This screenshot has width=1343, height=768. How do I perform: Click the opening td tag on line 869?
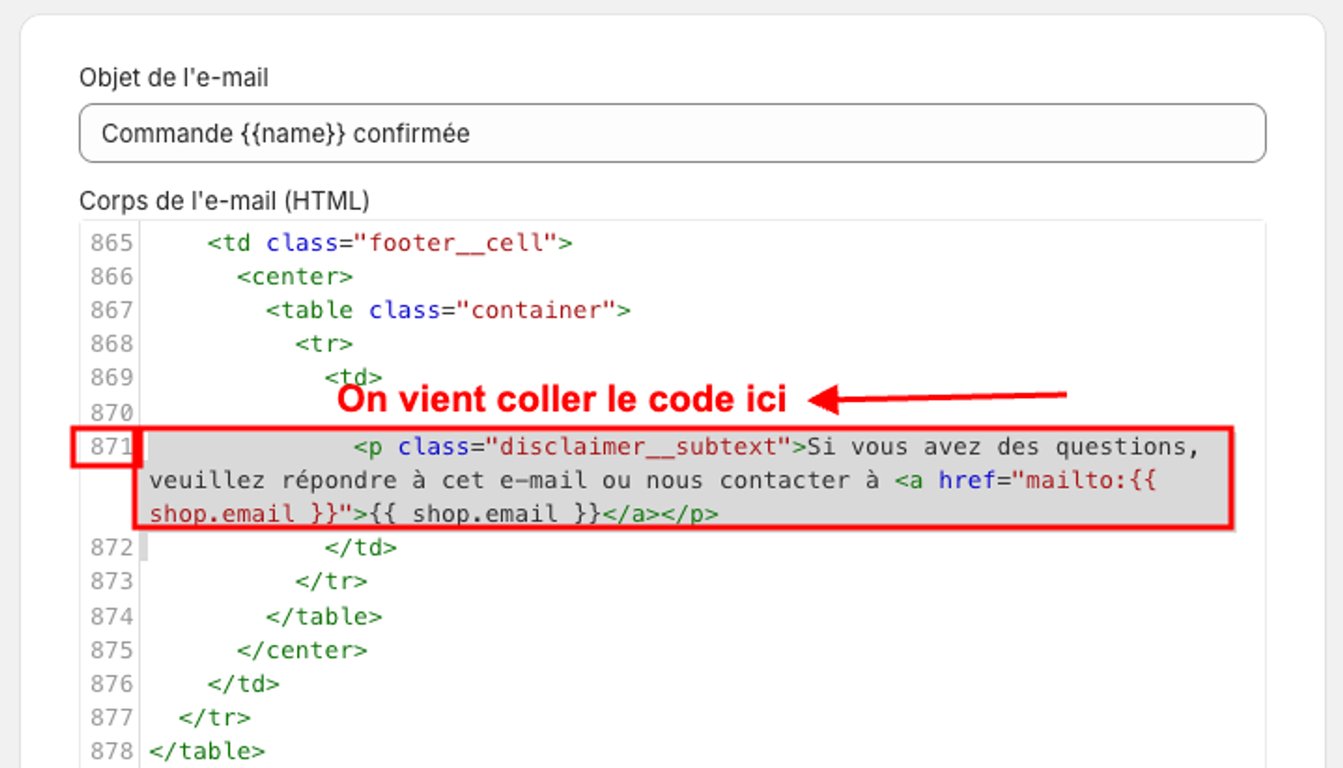tap(354, 377)
